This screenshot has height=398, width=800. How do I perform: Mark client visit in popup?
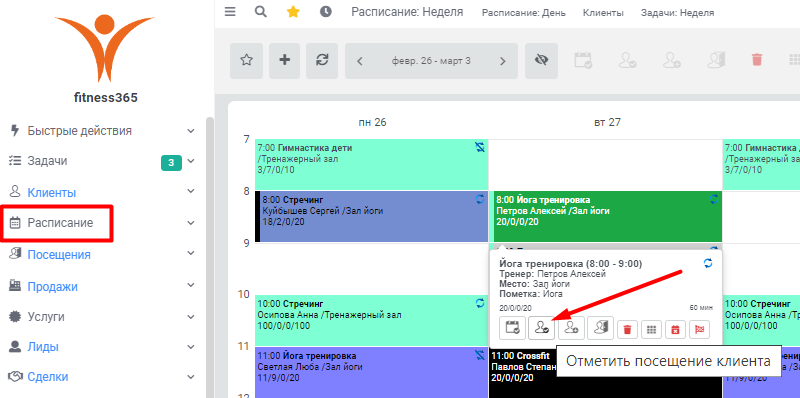[x=541, y=328]
